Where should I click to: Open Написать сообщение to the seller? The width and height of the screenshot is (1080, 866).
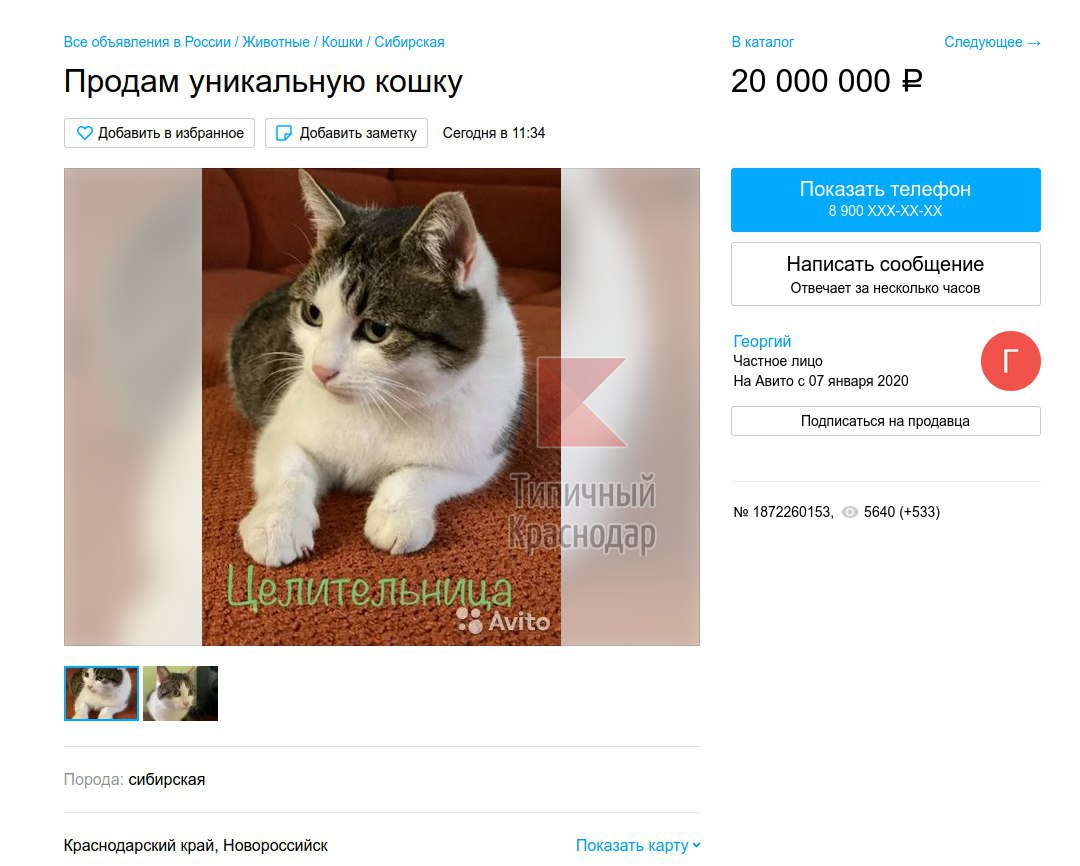886,274
